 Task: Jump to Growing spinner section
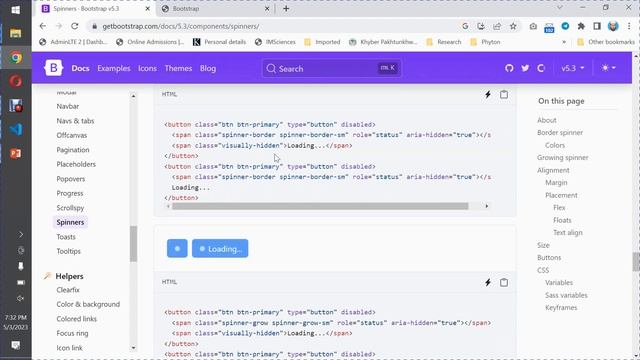[x=562, y=158]
